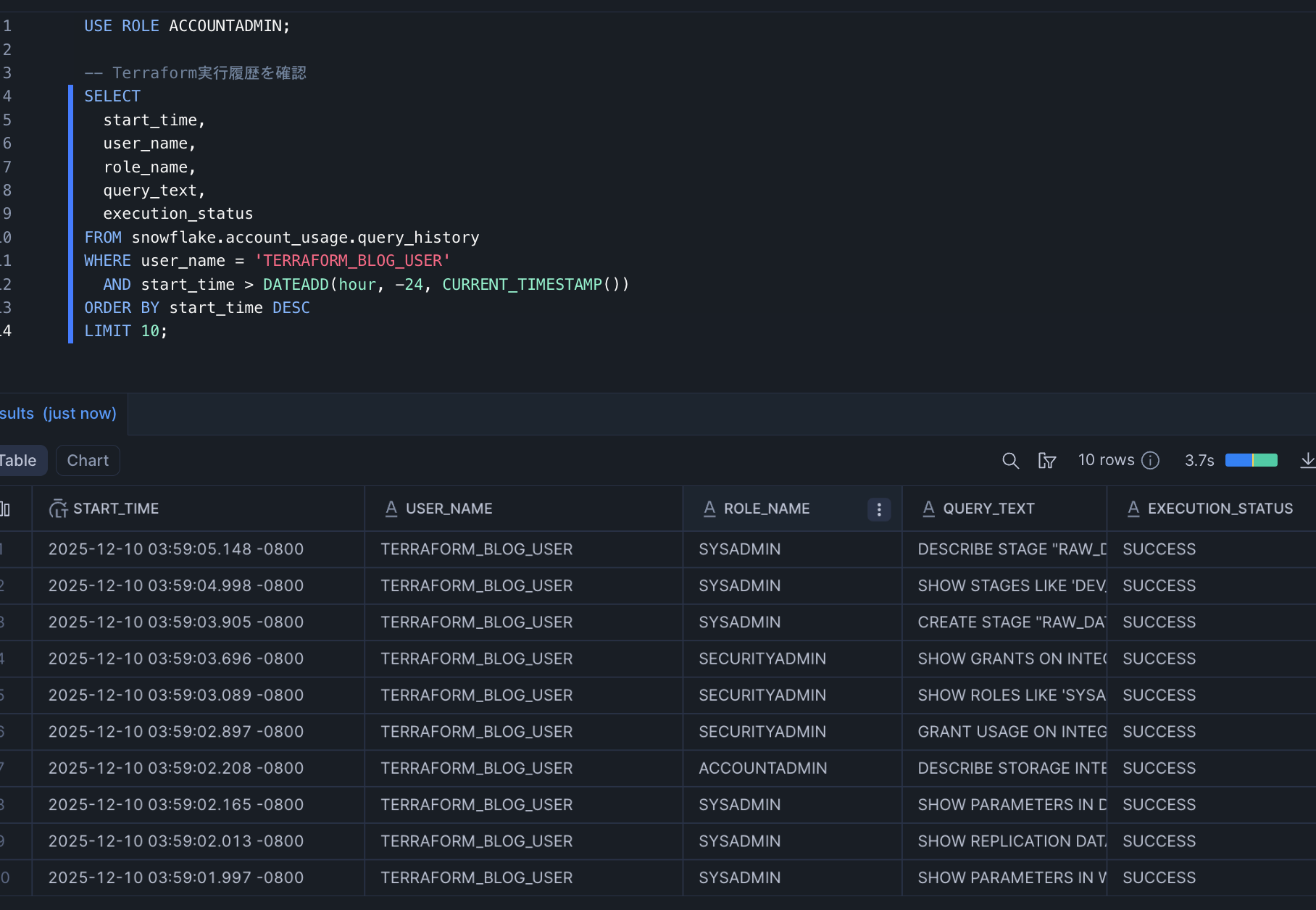Click the USER_NAME column header
1316x910 pixels.
[449, 509]
